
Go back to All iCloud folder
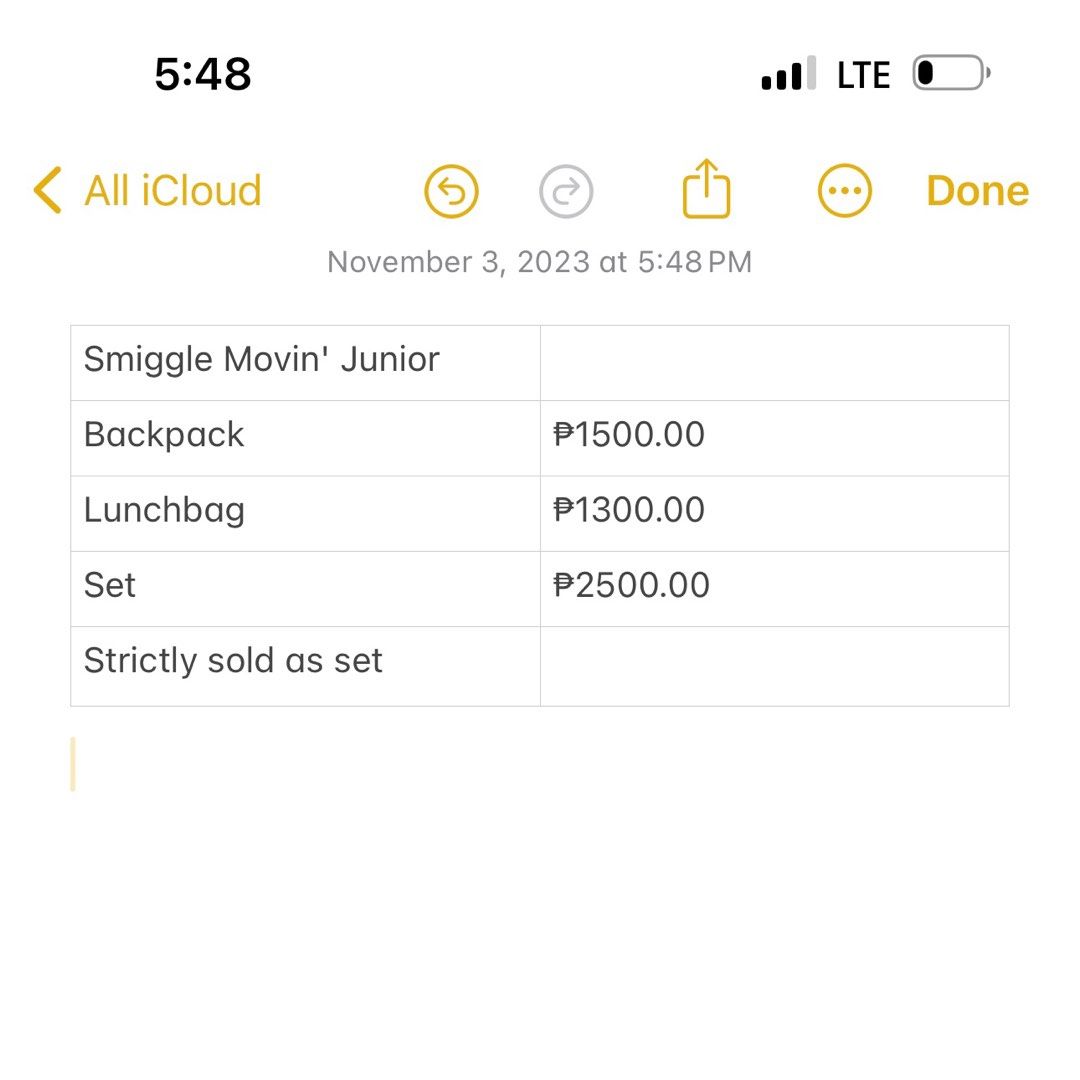[172, 190]
